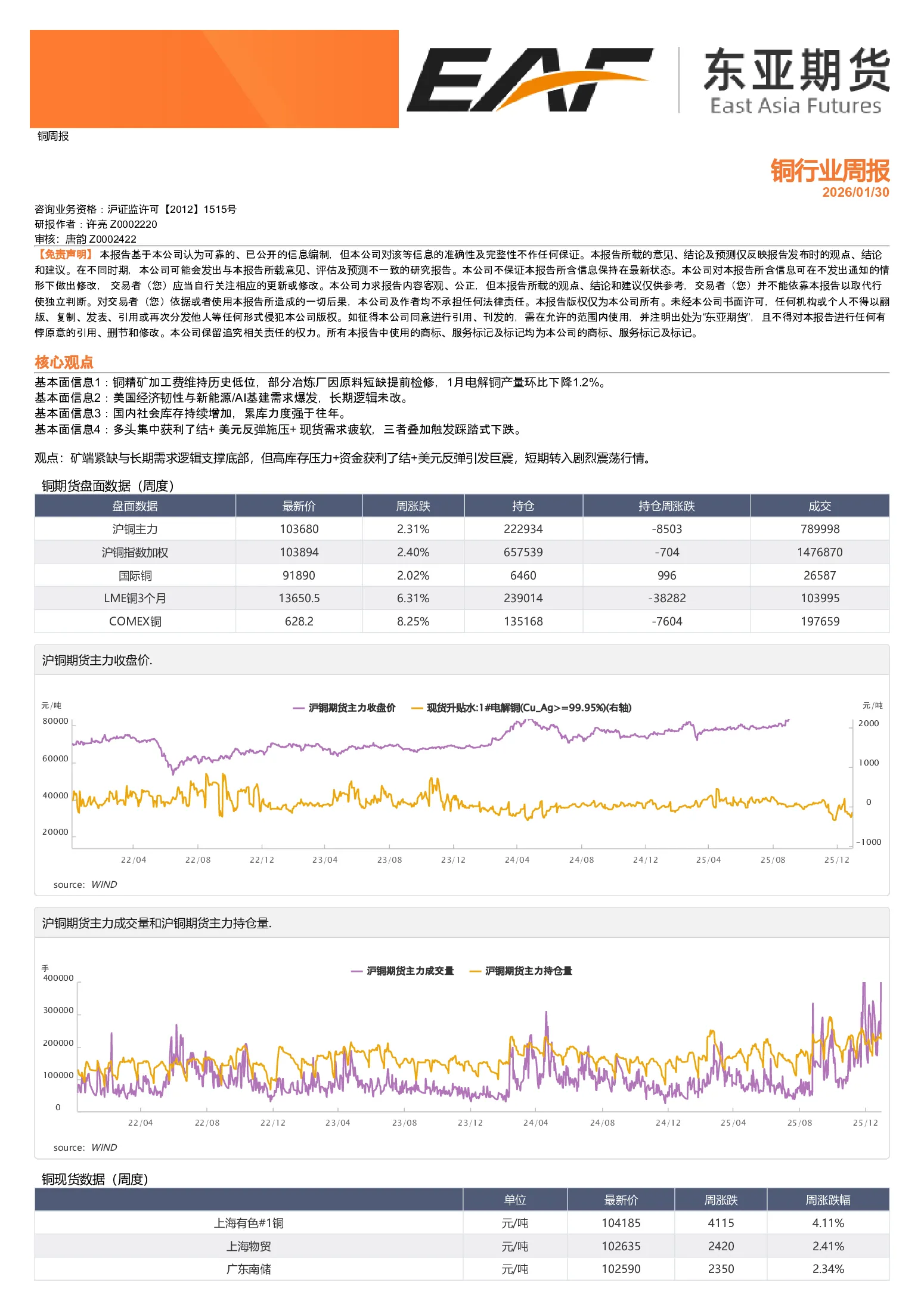The image size is (924, 1295).
Task: Click 上海物贸 weekly change 2420
Action: click(x=721, y=1246)
